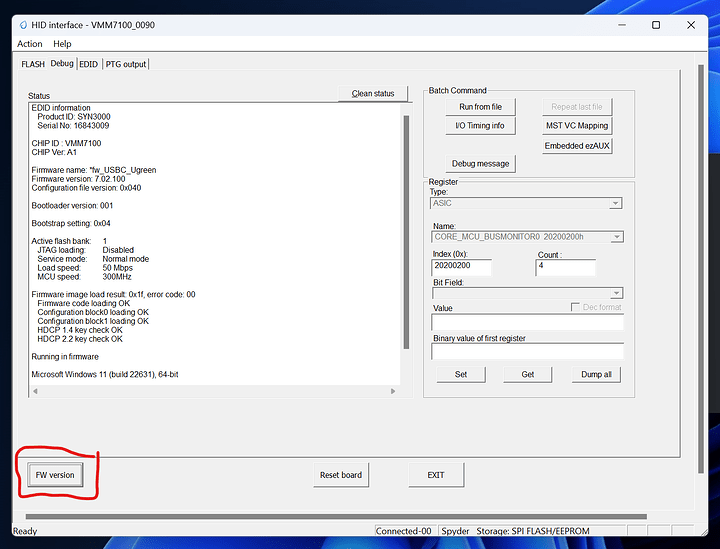Open Embedded ezAUX
This screenshot has height=549, width=720.
pos(577,146)
